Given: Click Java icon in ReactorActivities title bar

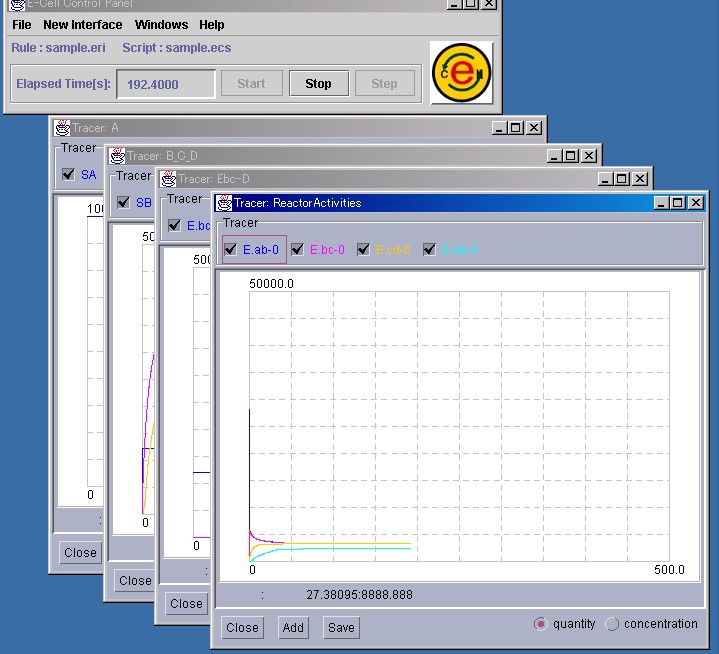Looking at the screenshot, I should [x=223, y=203].
